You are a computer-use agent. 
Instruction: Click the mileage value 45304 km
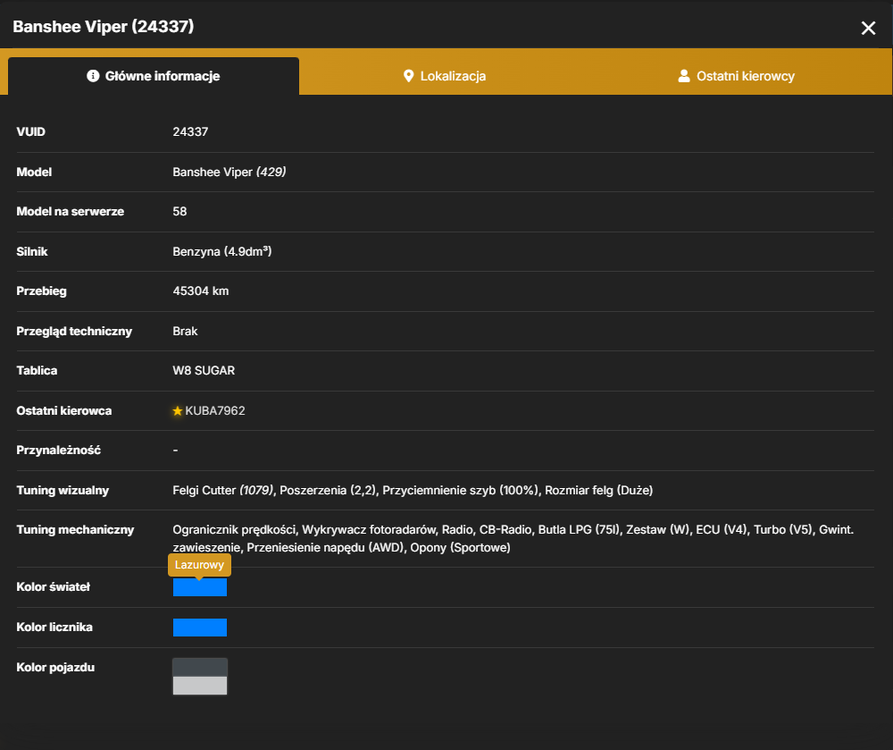(200, 291)
